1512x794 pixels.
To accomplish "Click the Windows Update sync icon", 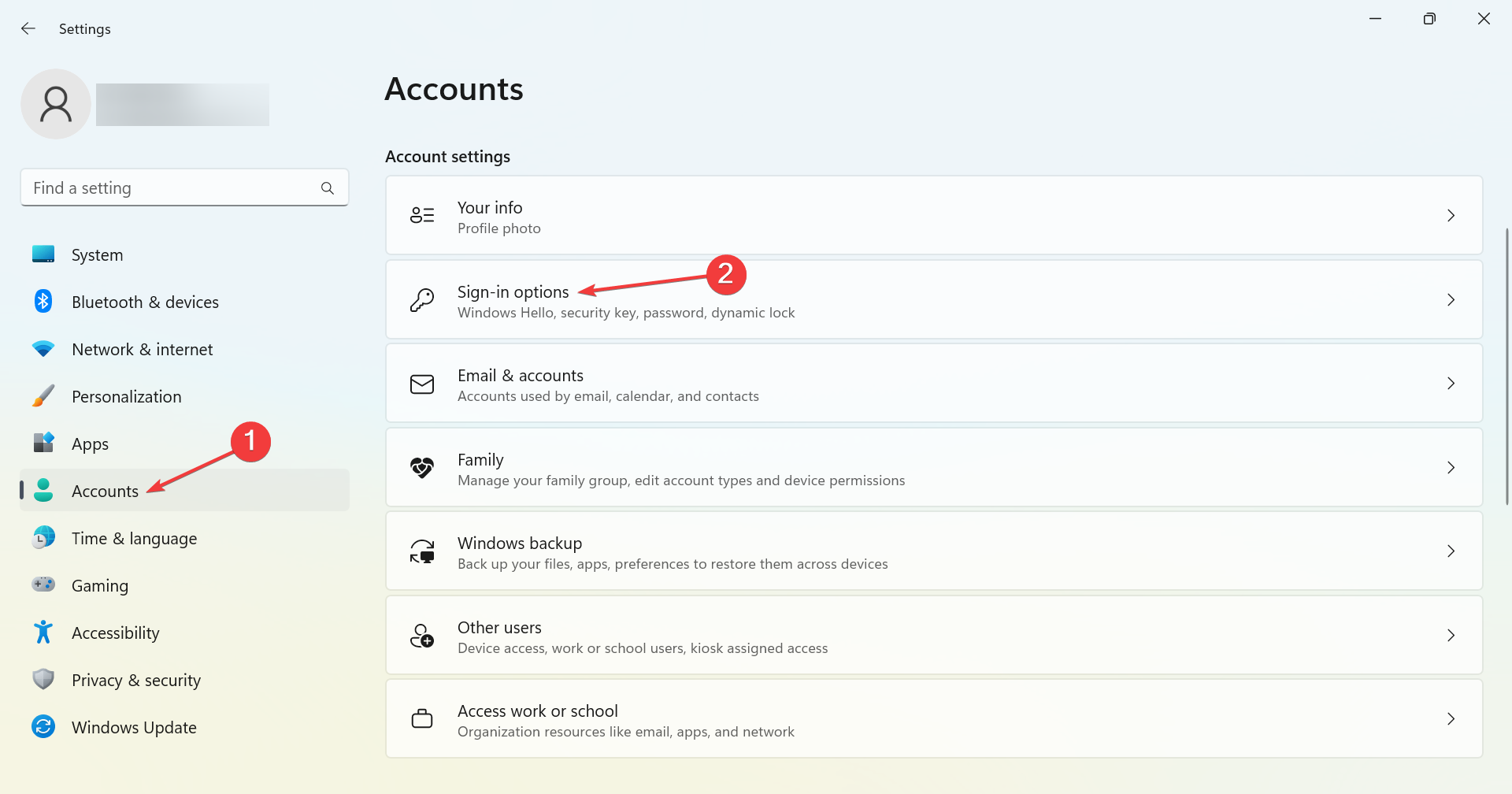I will point(43,727).
